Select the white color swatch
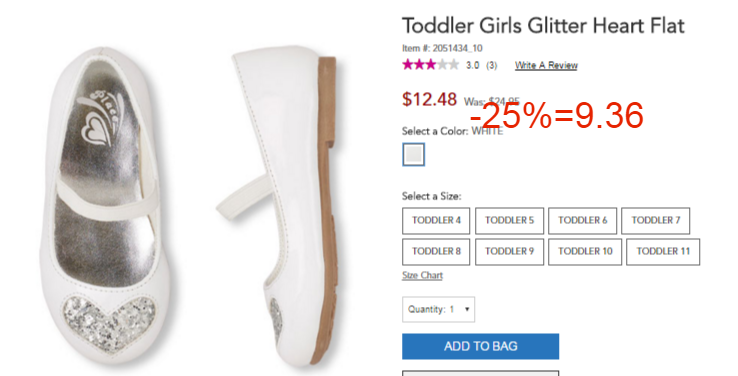This screenshot has width=738, height=376. coord(414,155)
